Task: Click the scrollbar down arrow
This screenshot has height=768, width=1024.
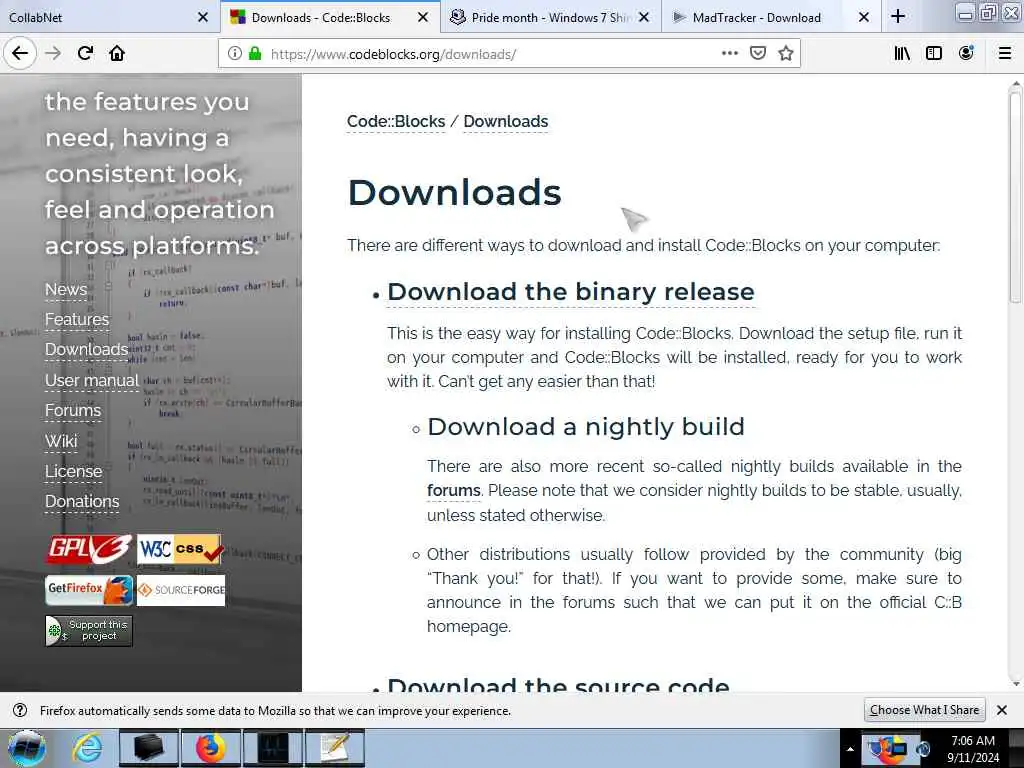Action: point(1015,684)
